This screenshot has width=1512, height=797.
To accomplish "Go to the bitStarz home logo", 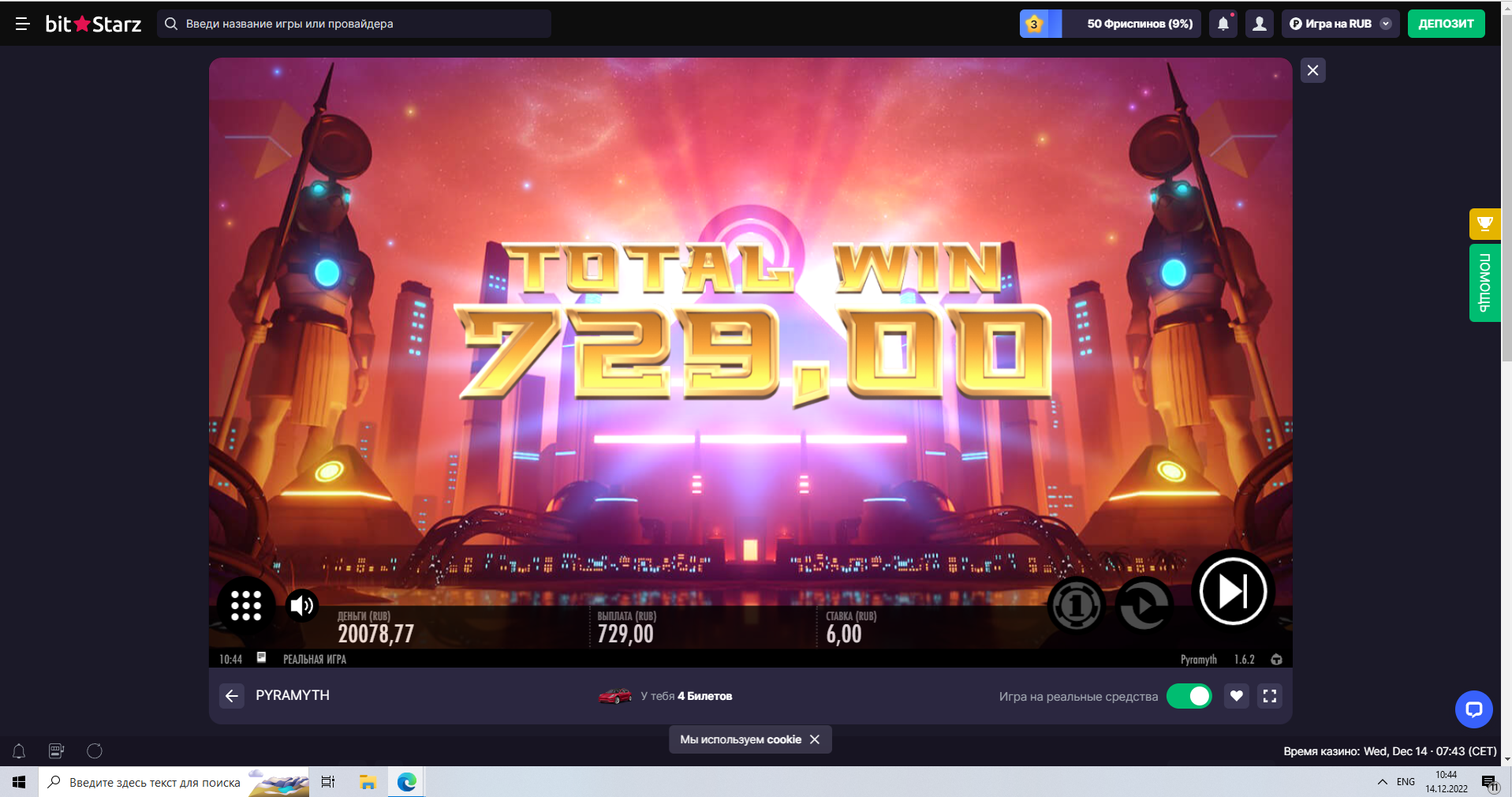I will (x=93, y=24).
